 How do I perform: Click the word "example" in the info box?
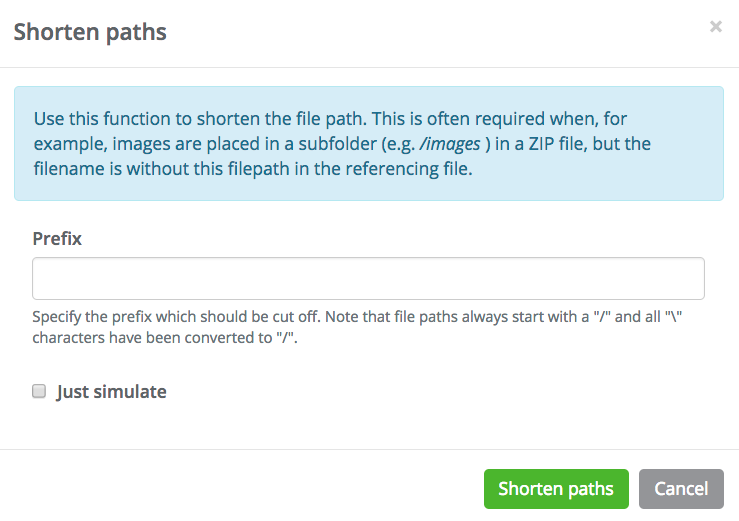[66, 144]
